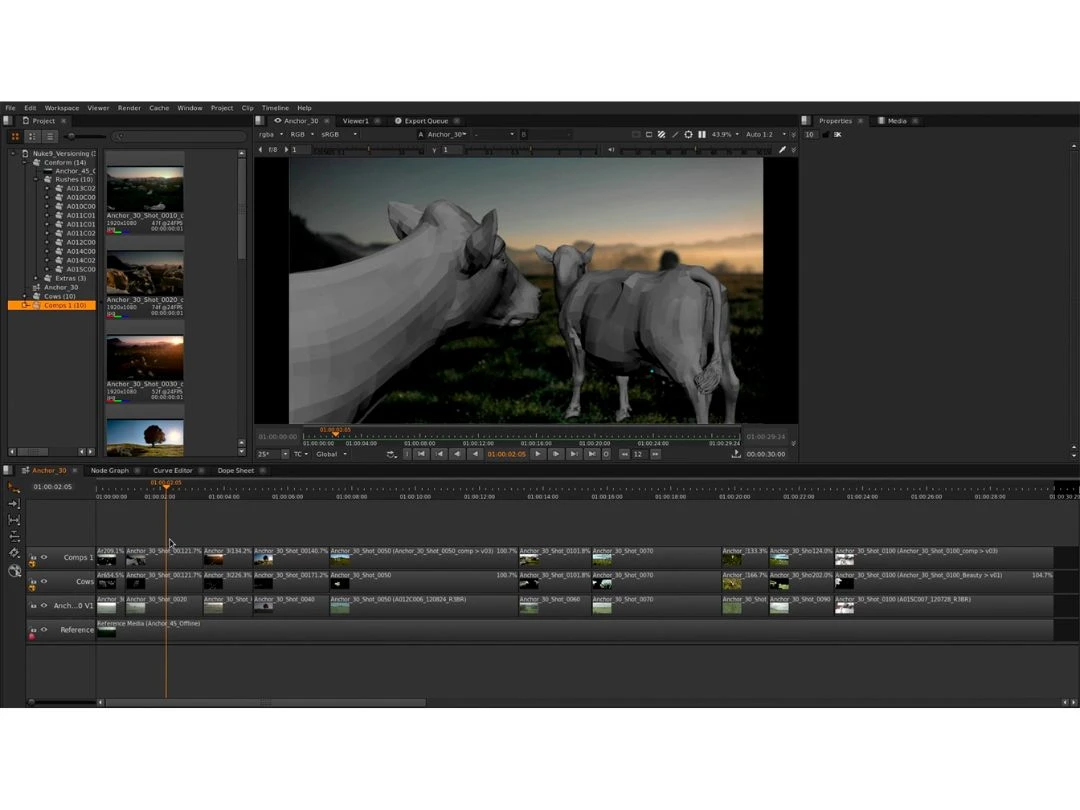Click the pause viewer updates icon
The height and width of the screenshot is (810, 1080).
[x=702, y=134]
